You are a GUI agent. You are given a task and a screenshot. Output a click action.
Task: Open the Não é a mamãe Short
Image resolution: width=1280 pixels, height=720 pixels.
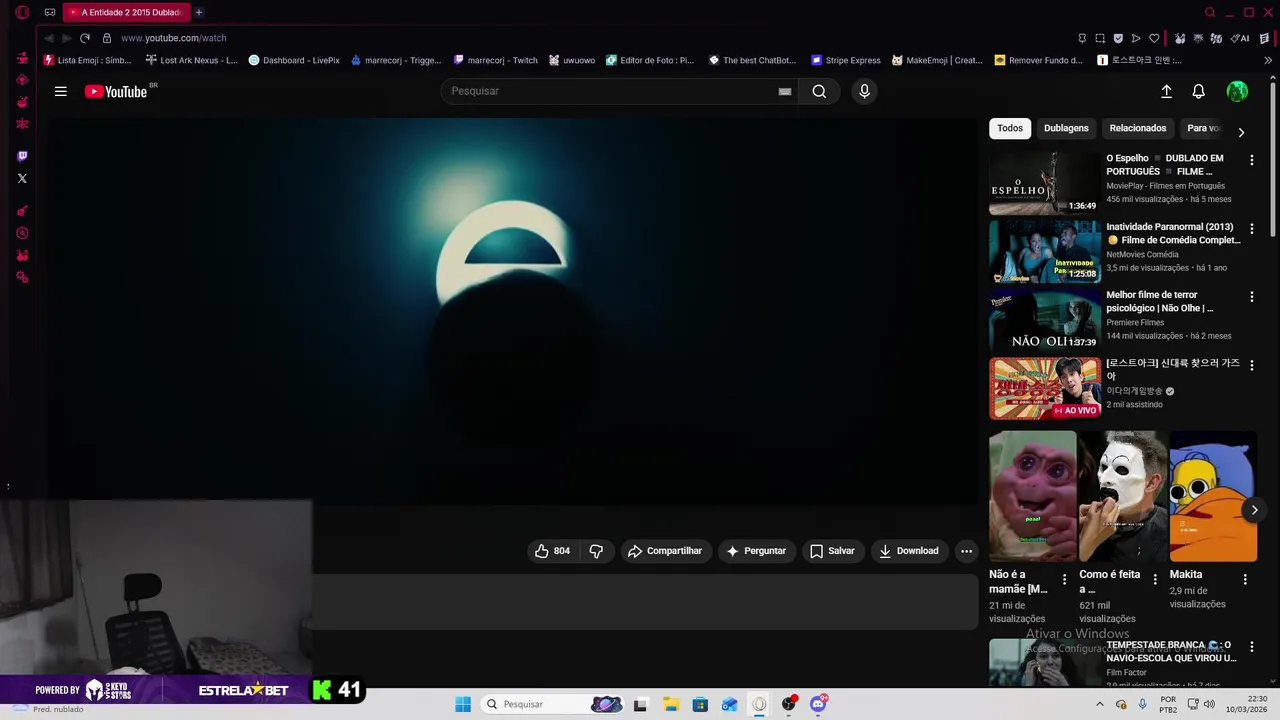[x=1033, y=496]
